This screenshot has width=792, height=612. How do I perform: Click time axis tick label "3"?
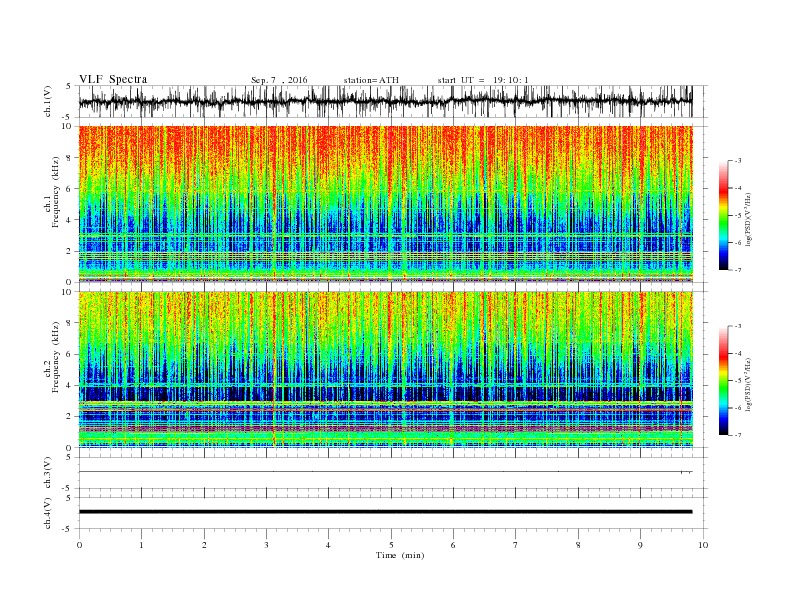coord(266,545)
